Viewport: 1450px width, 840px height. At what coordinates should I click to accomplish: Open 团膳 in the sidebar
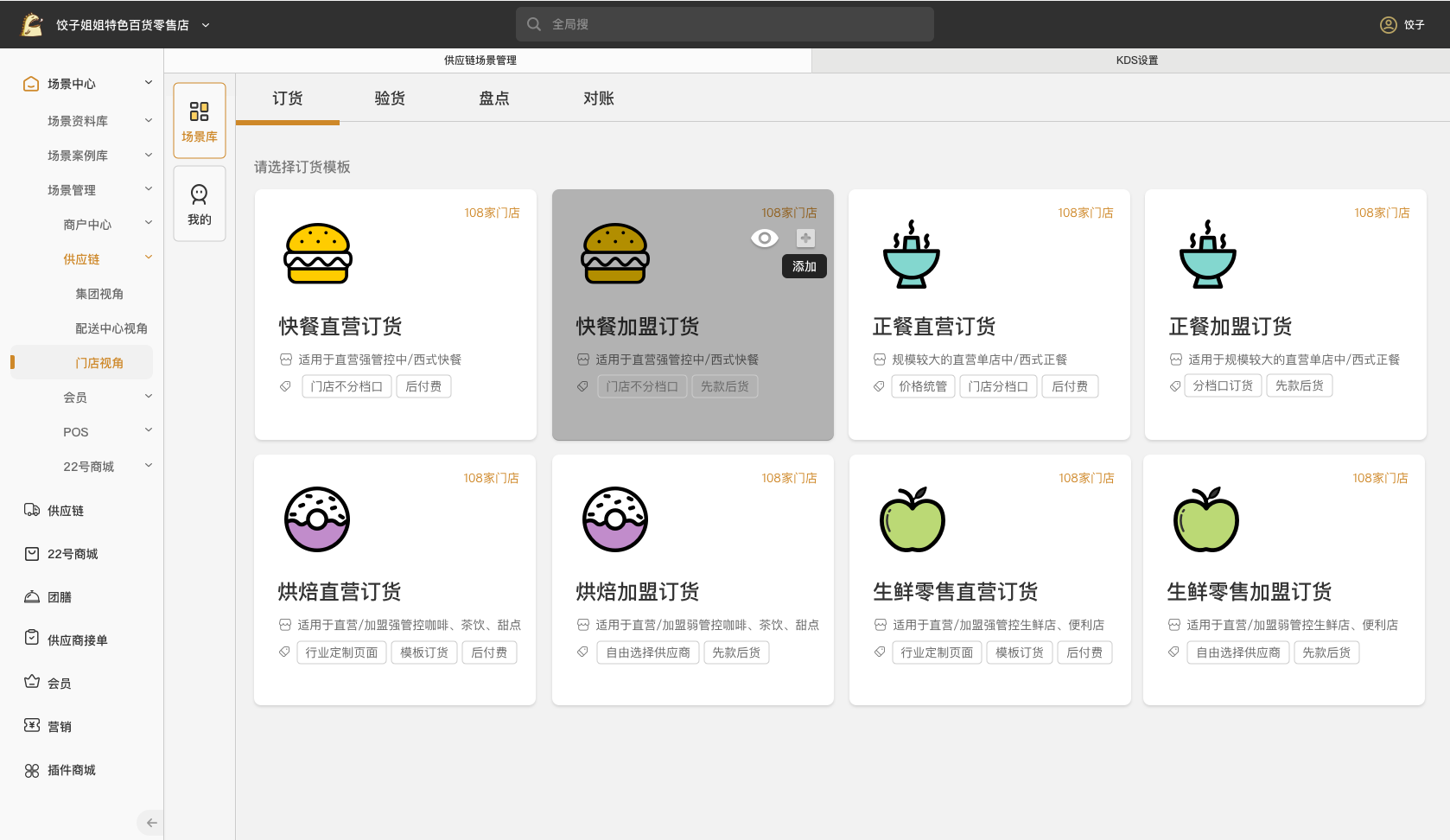point(59,597)
